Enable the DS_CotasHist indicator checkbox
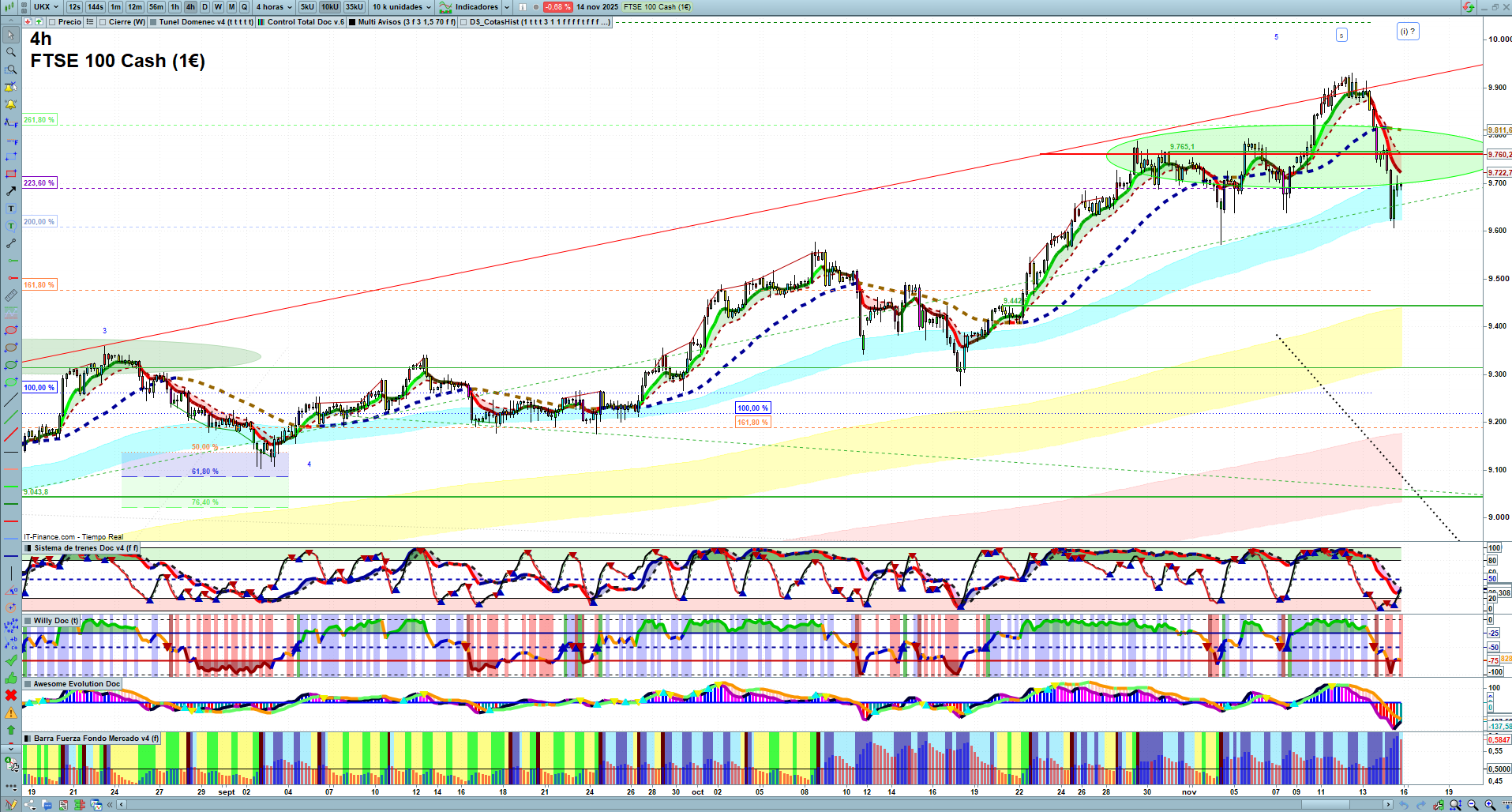This screenshot has width=1512, height=812. (x=463, y=22)
